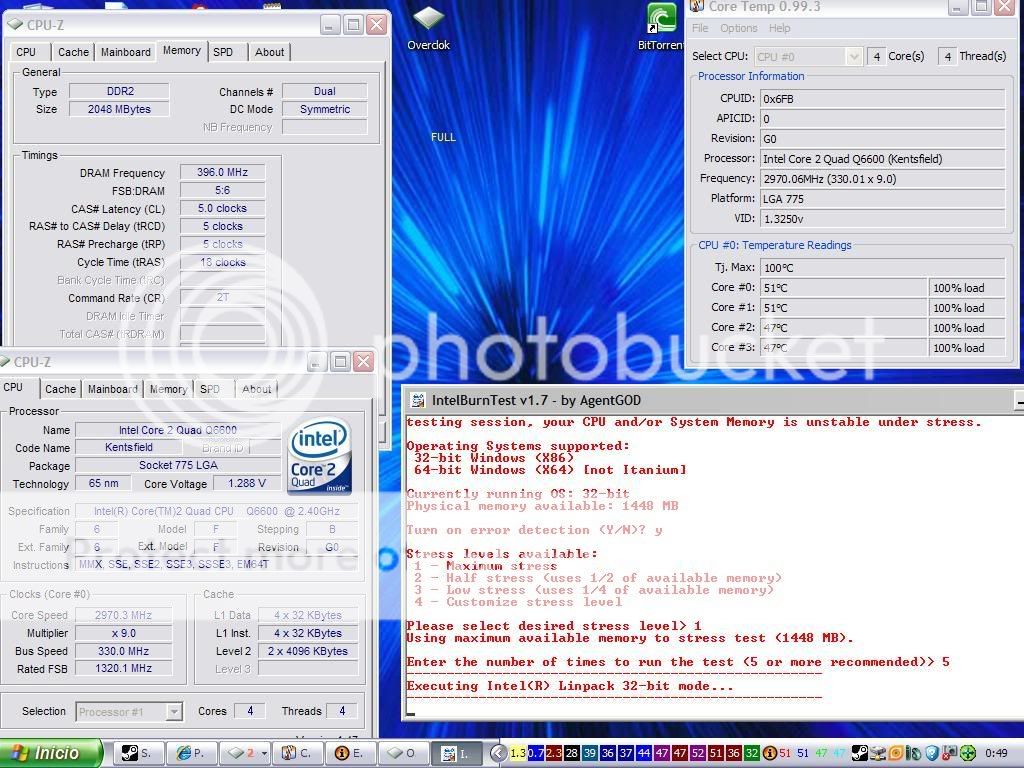Click the Intel Core 2 Quad logo
Screen dimensions: 1024x768
320,455
